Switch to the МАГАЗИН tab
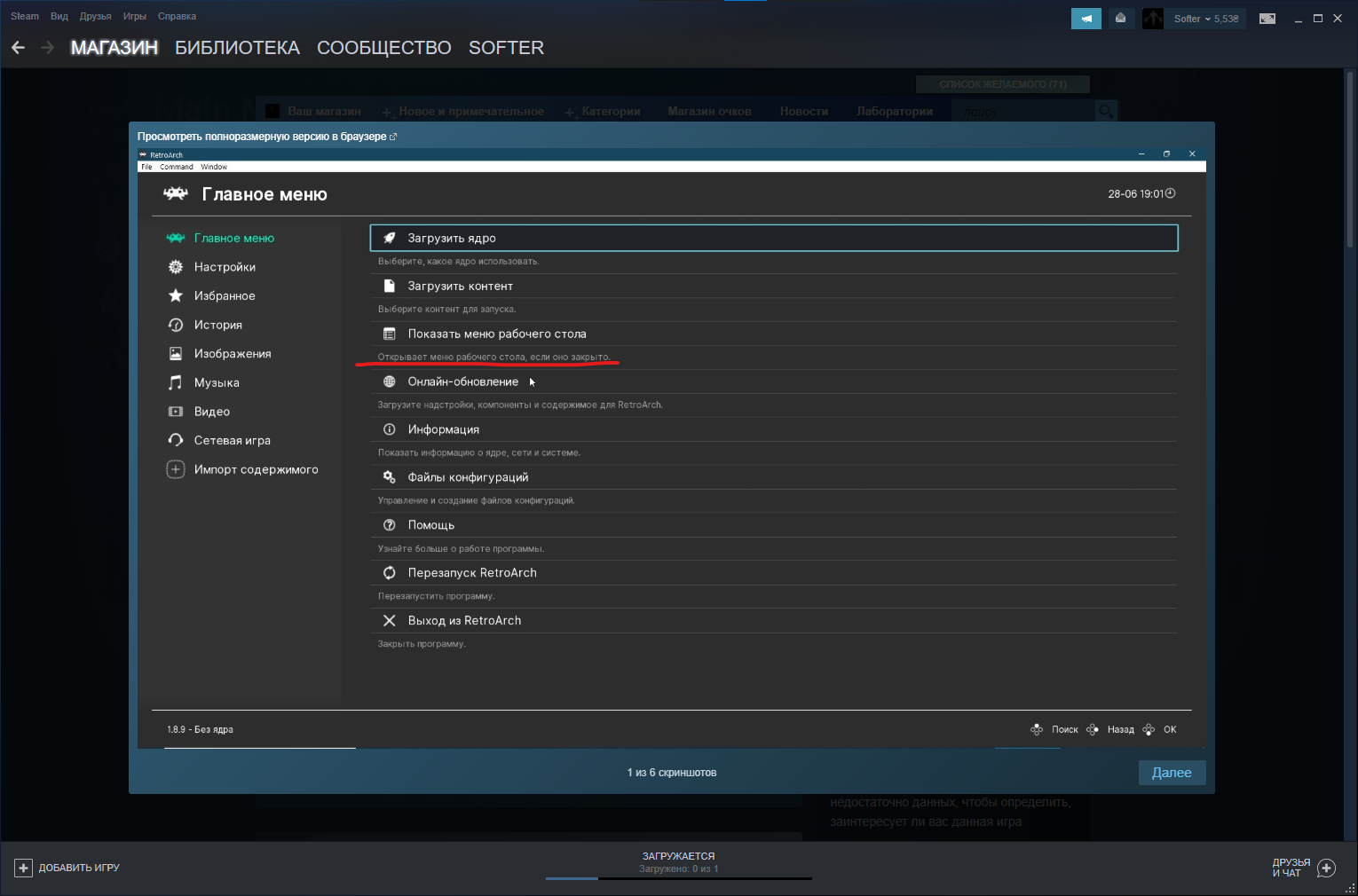The height and width of the screenshot is (896, 1358). click(114, 48)
